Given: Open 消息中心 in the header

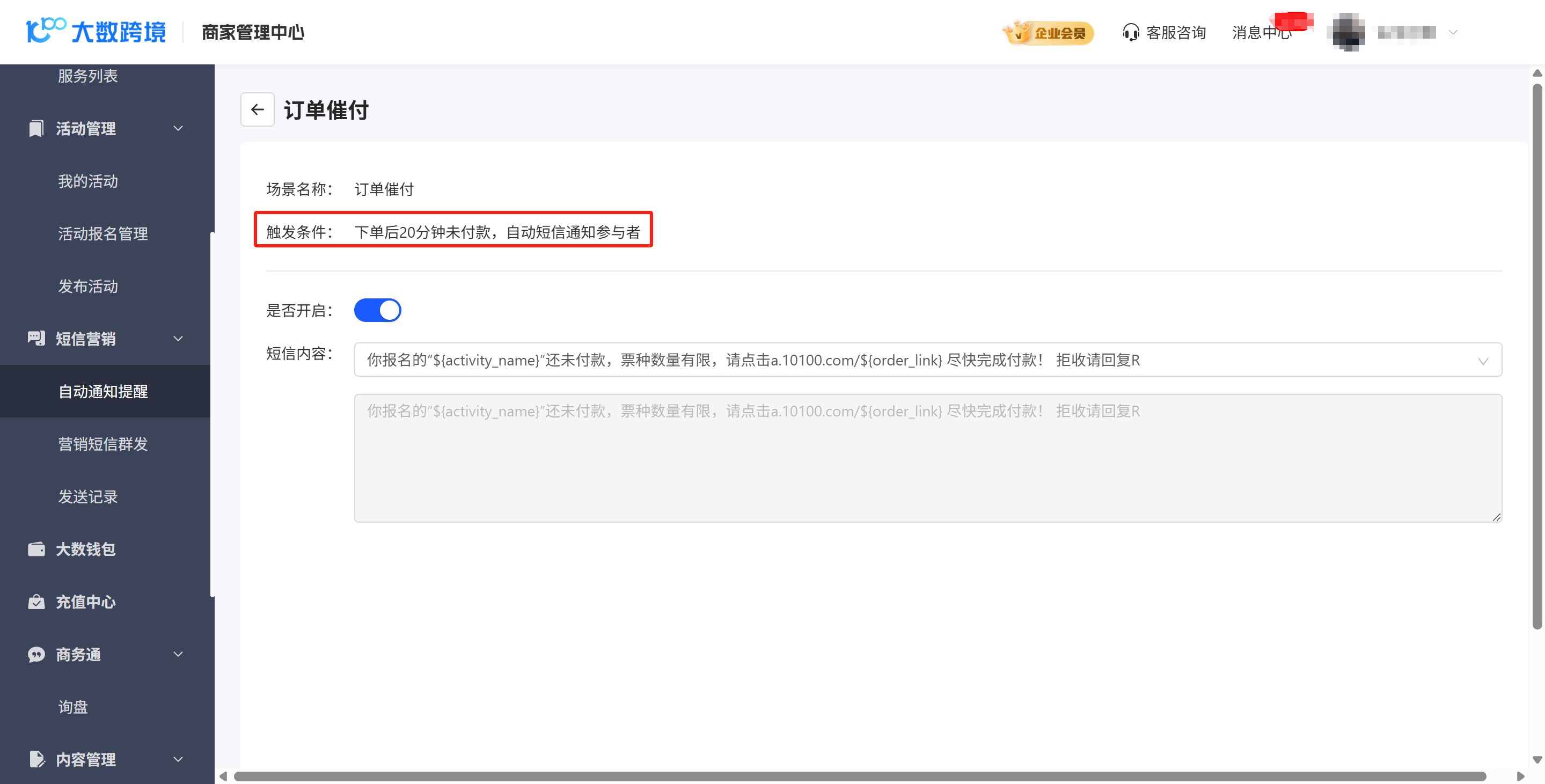Looking at the screenshot, I should [x=1261, y=32].
